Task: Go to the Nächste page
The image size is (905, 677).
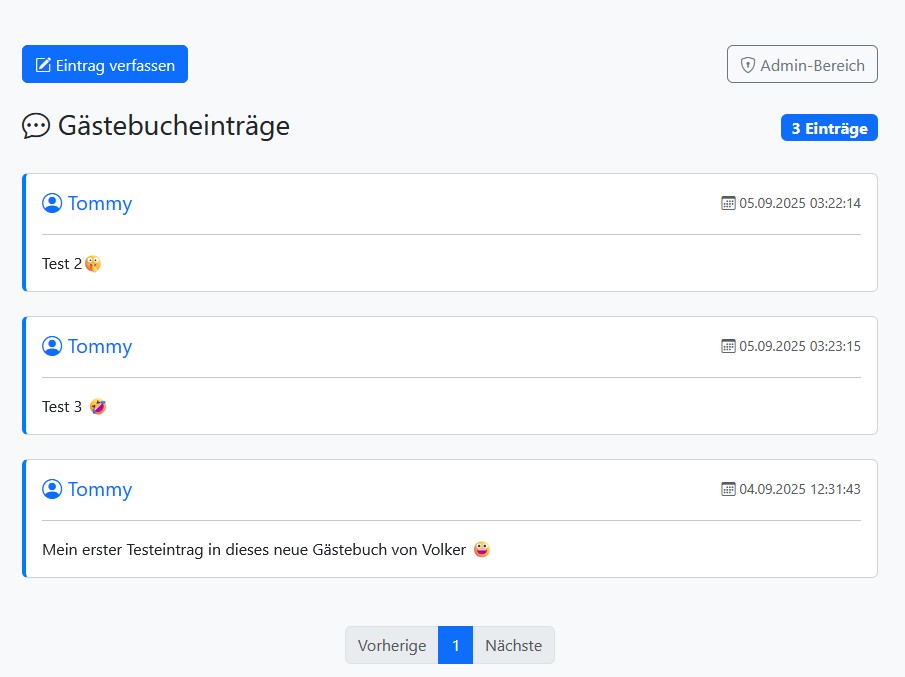Action: tap(513, 645)
